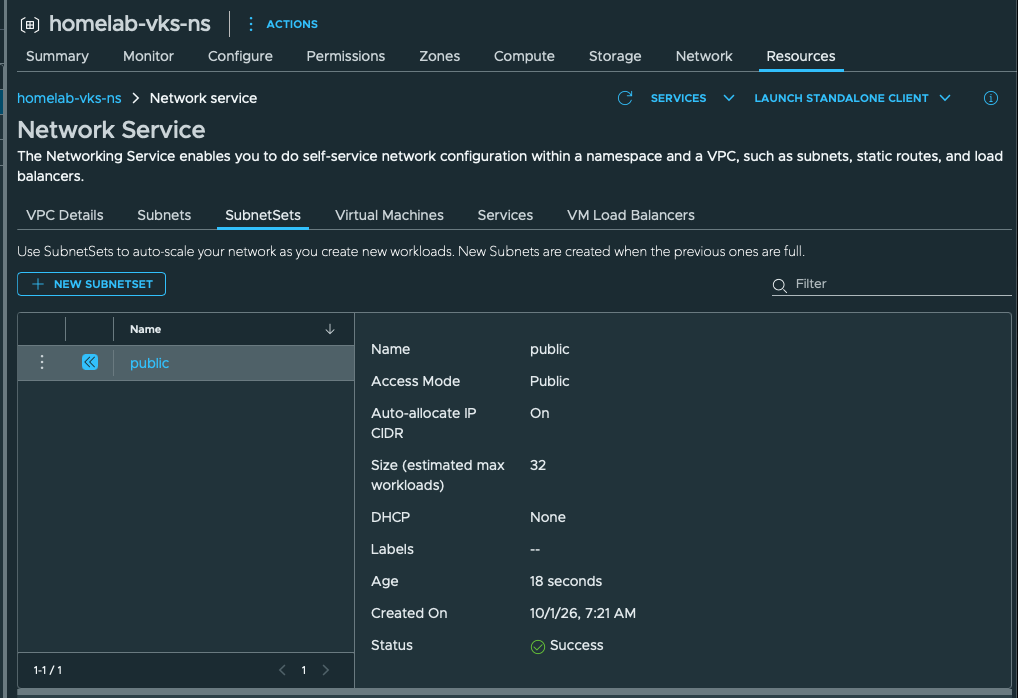
Task: Click the Age value 18 seconds
Action: 565,581
